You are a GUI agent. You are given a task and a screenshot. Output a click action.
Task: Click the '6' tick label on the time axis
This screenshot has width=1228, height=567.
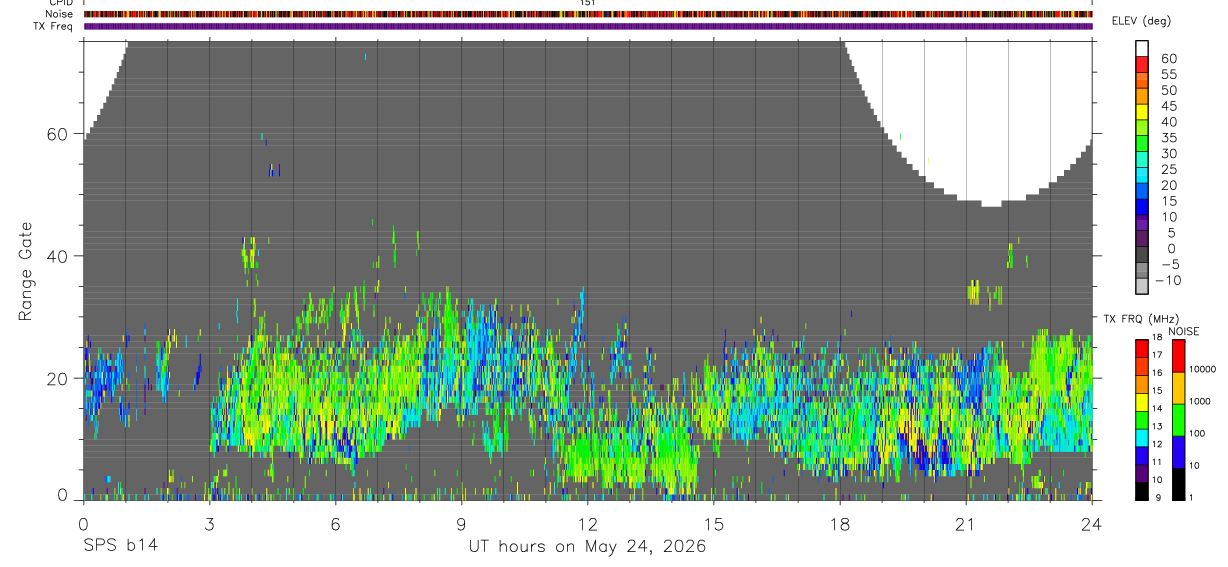click(x=335, y=524)
